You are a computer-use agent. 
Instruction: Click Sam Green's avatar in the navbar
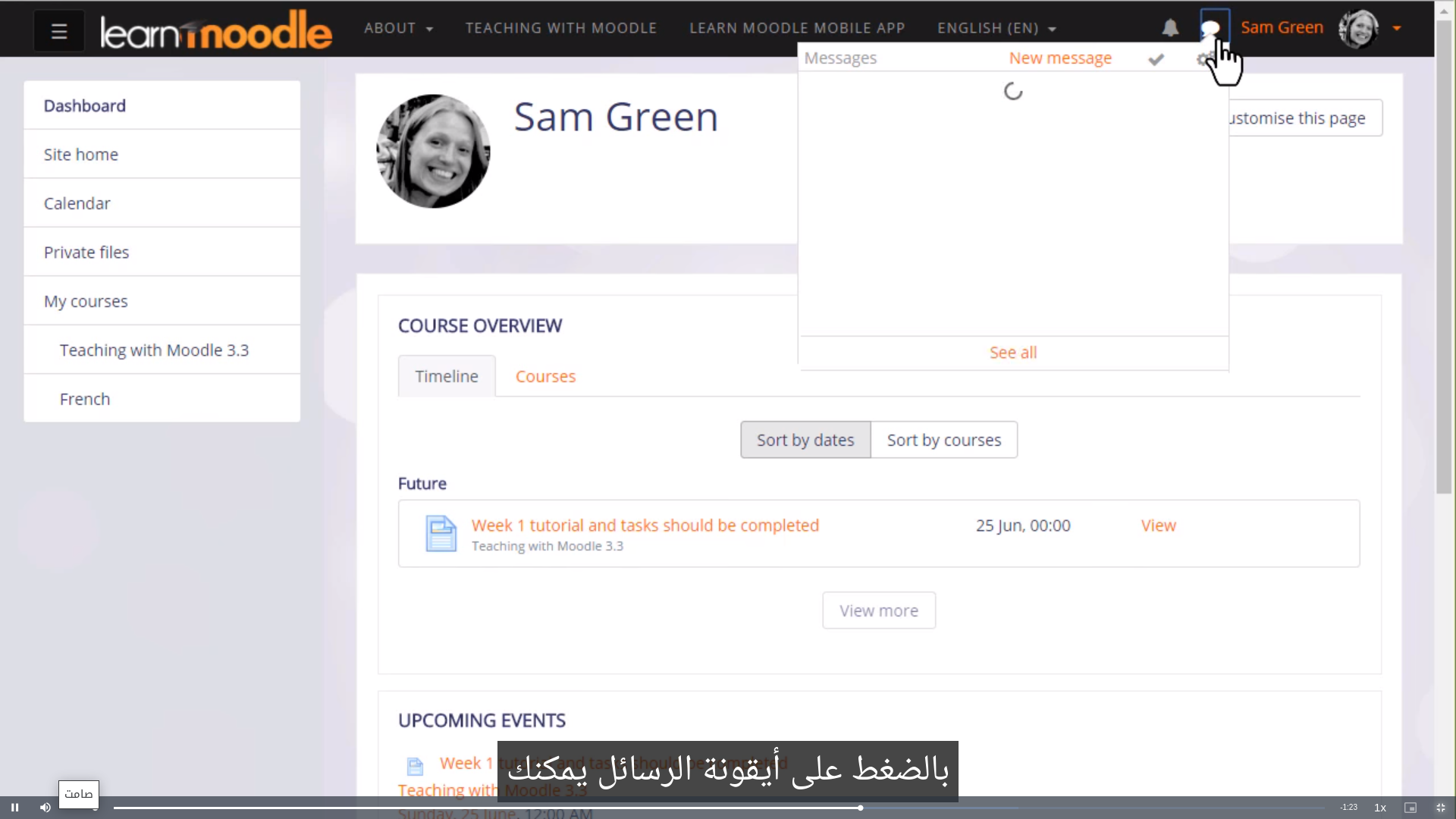point(1358,29)
